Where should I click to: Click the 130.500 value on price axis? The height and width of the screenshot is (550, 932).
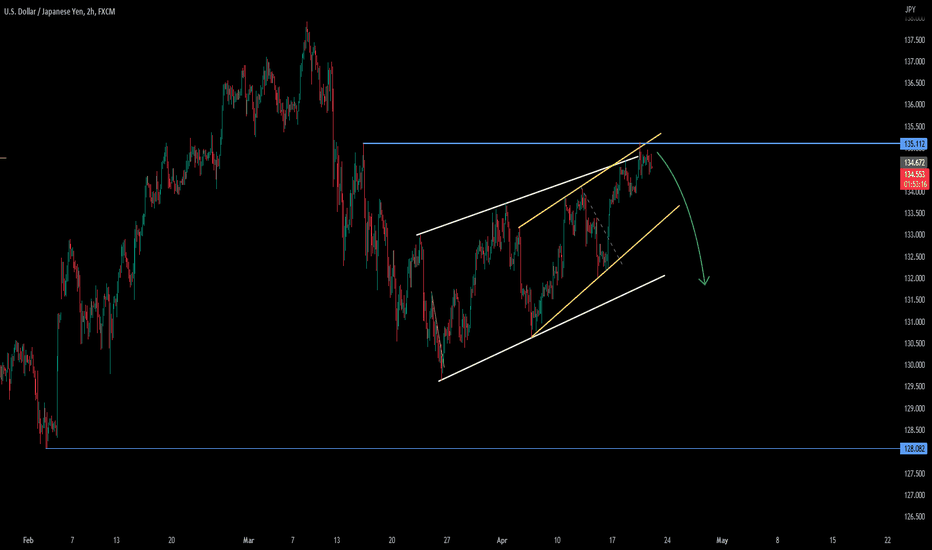point(914,344)
